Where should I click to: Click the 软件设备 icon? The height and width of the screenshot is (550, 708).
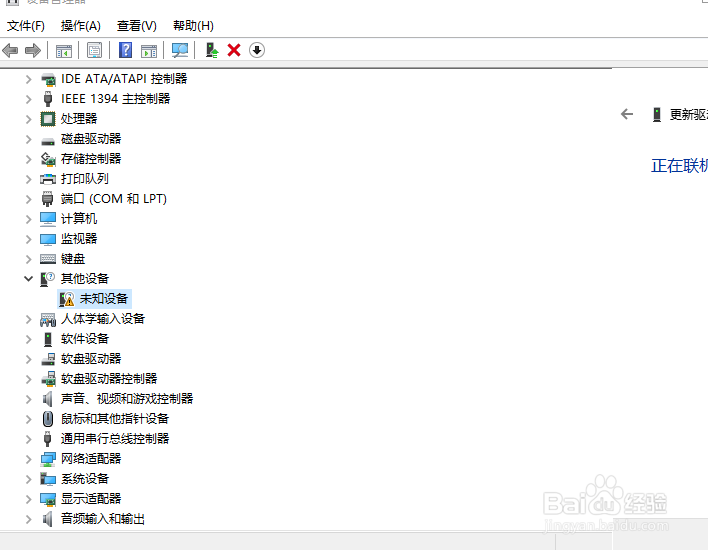coord(48,339)
